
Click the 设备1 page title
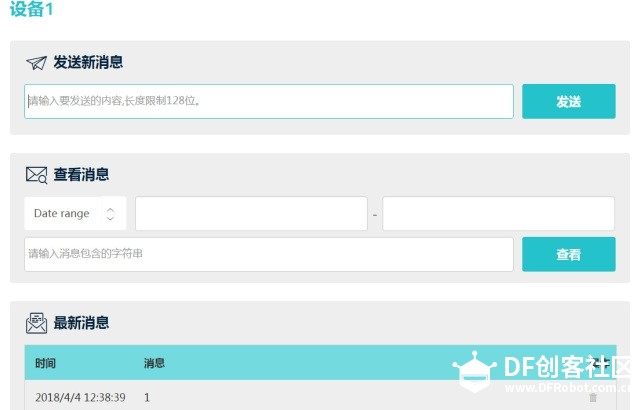tap(31, 10)
